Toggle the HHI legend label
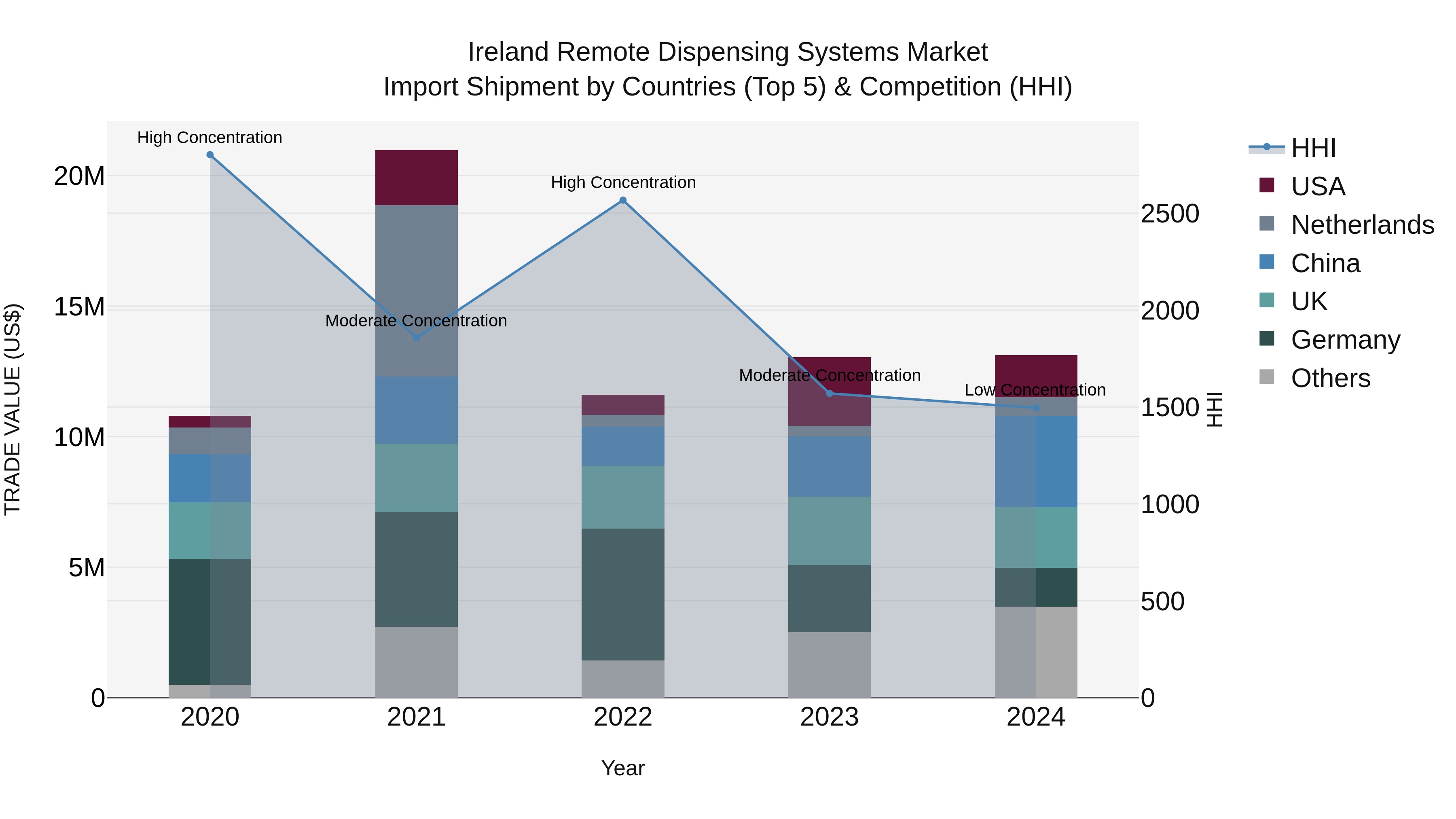The width and height of the screenshot is (1456, 819). point(1314,148)
